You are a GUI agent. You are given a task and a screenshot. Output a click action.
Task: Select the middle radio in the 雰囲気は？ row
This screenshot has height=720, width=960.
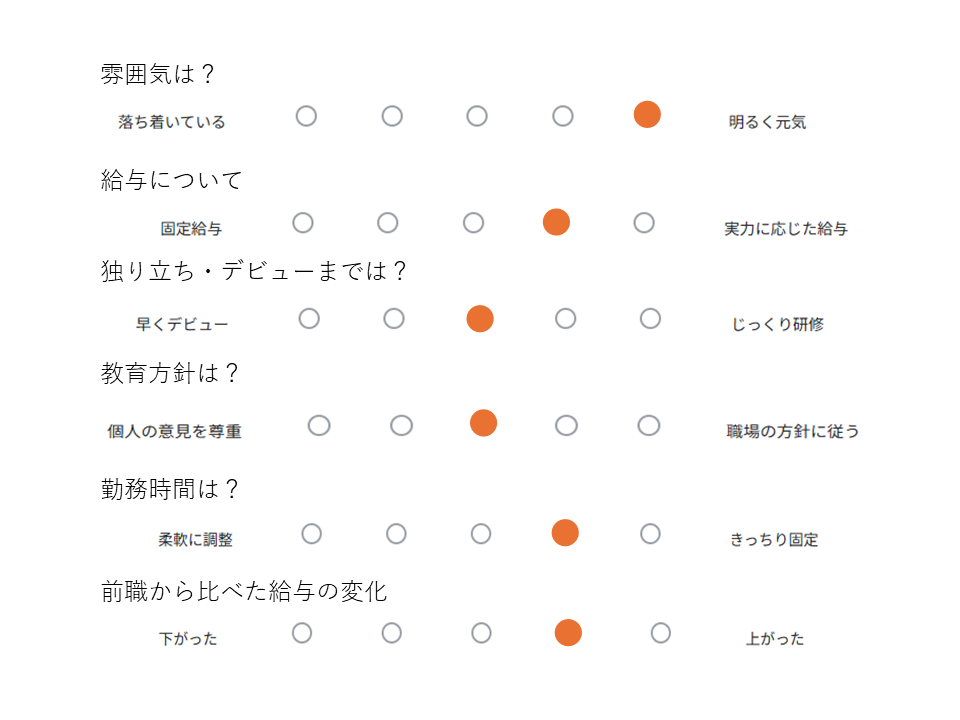(x=477, y=116)
